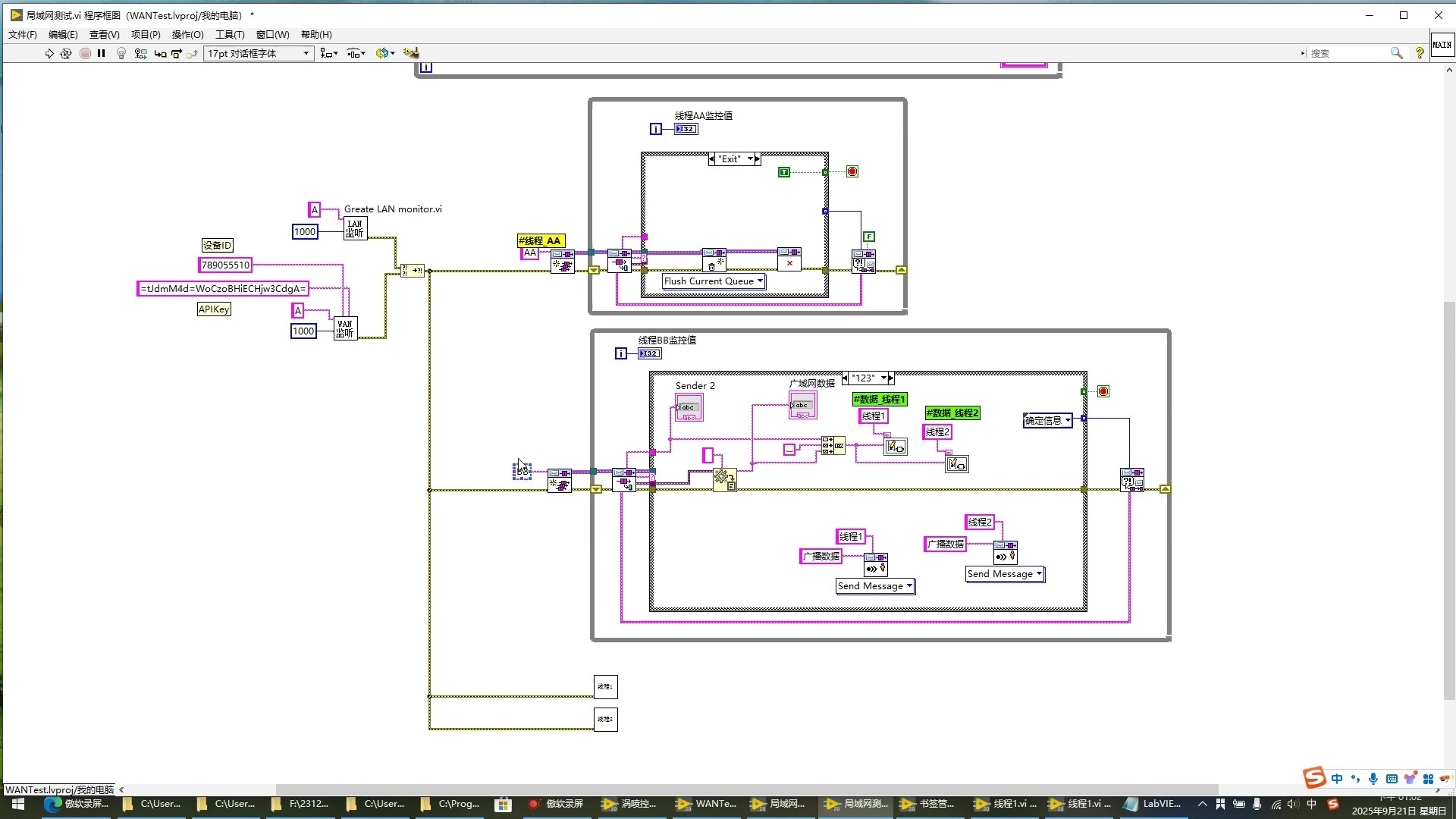Screen dimensions: 1456x819
Task: Click the LAN 监听 subVI node
Action: [355, 228]
